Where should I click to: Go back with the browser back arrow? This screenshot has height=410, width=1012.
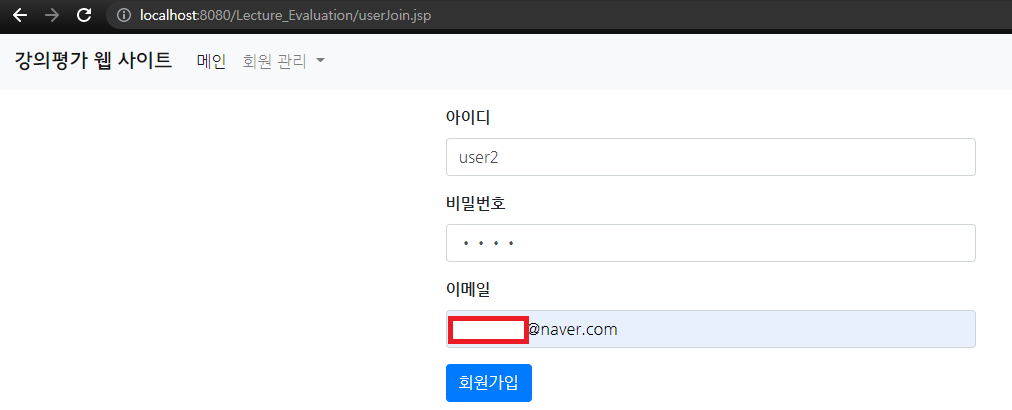coord(21,15)
